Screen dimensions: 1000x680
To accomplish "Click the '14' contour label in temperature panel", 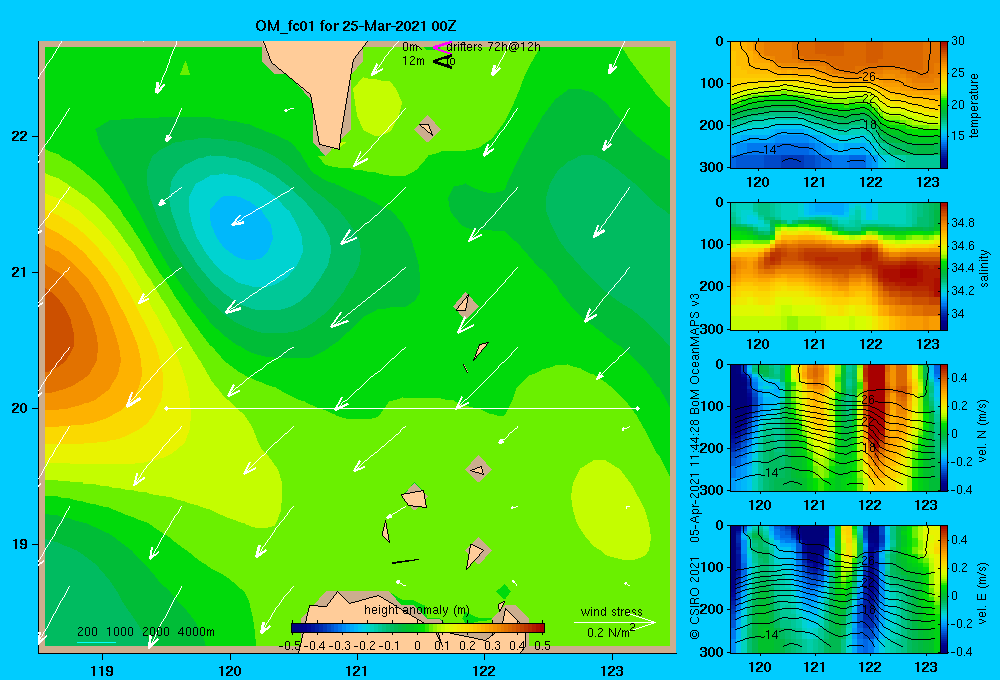I will pyautogui.click(x=770, y=150).
